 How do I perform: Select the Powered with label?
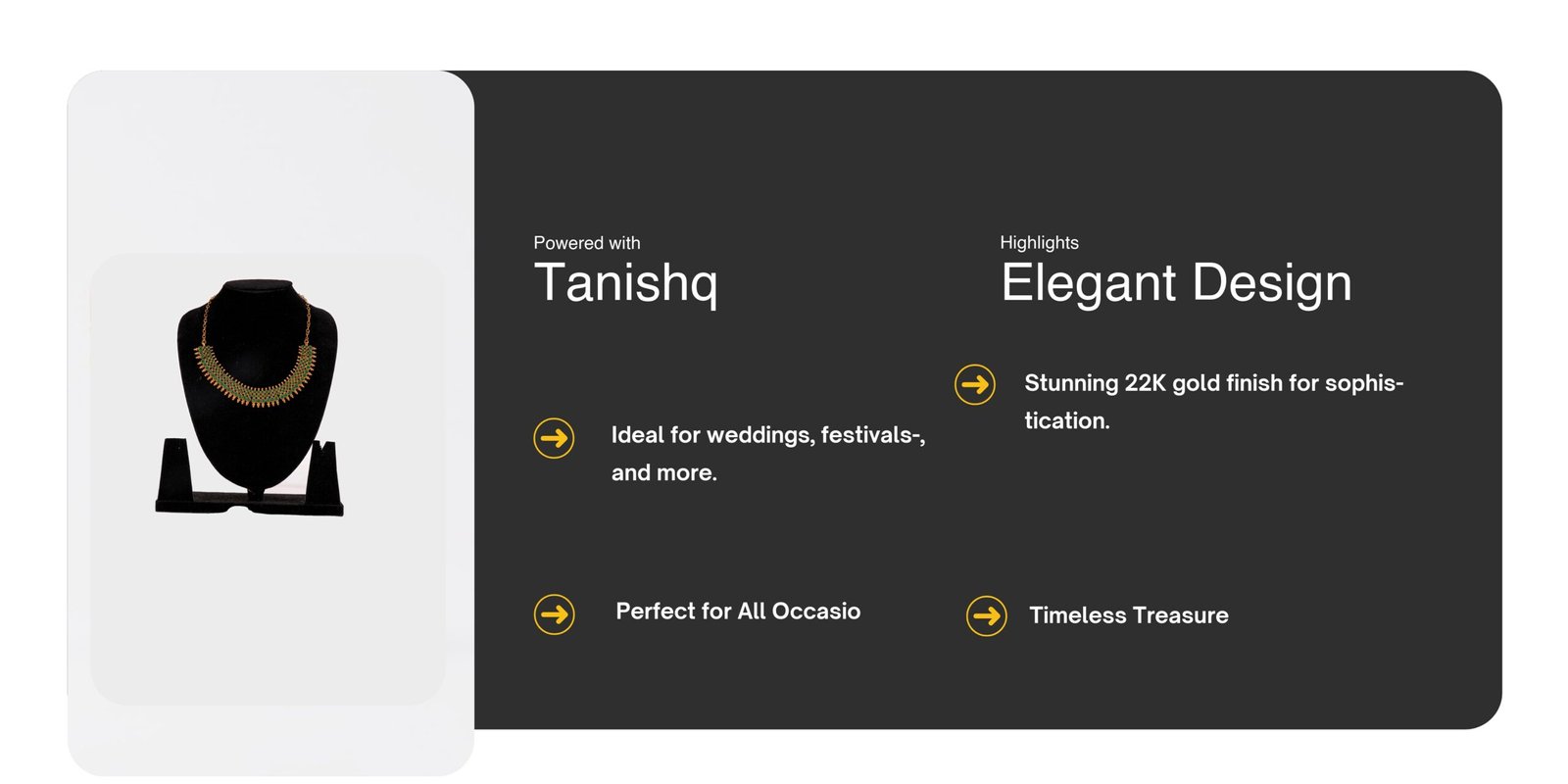586,243
